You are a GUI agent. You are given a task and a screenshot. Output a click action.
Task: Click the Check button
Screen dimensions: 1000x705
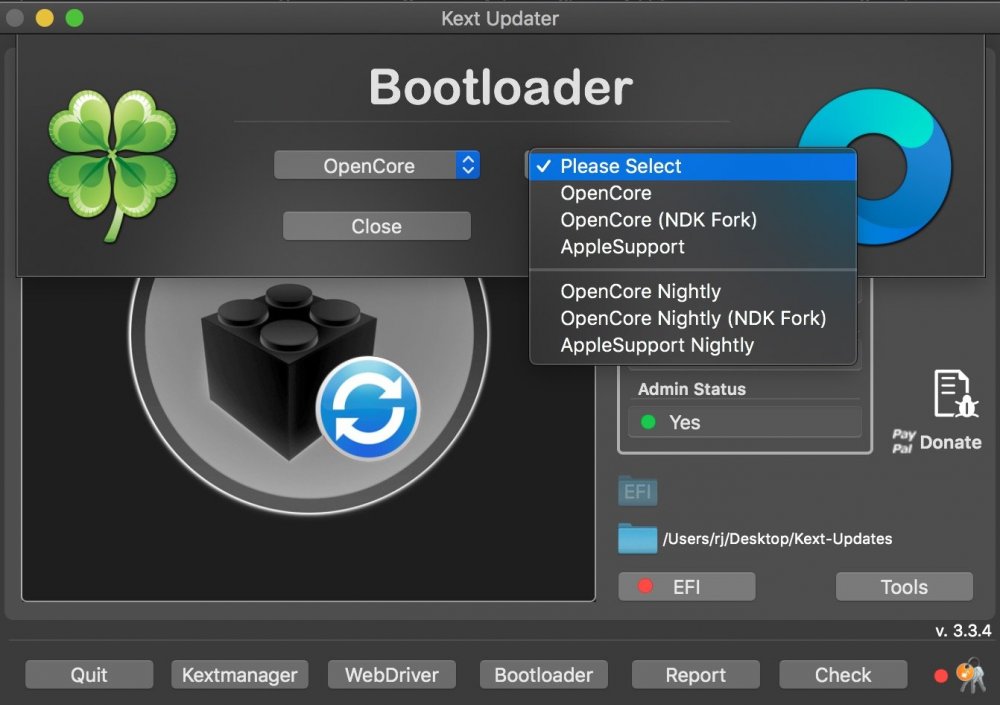pyautogui.click(x=842, y=674)
